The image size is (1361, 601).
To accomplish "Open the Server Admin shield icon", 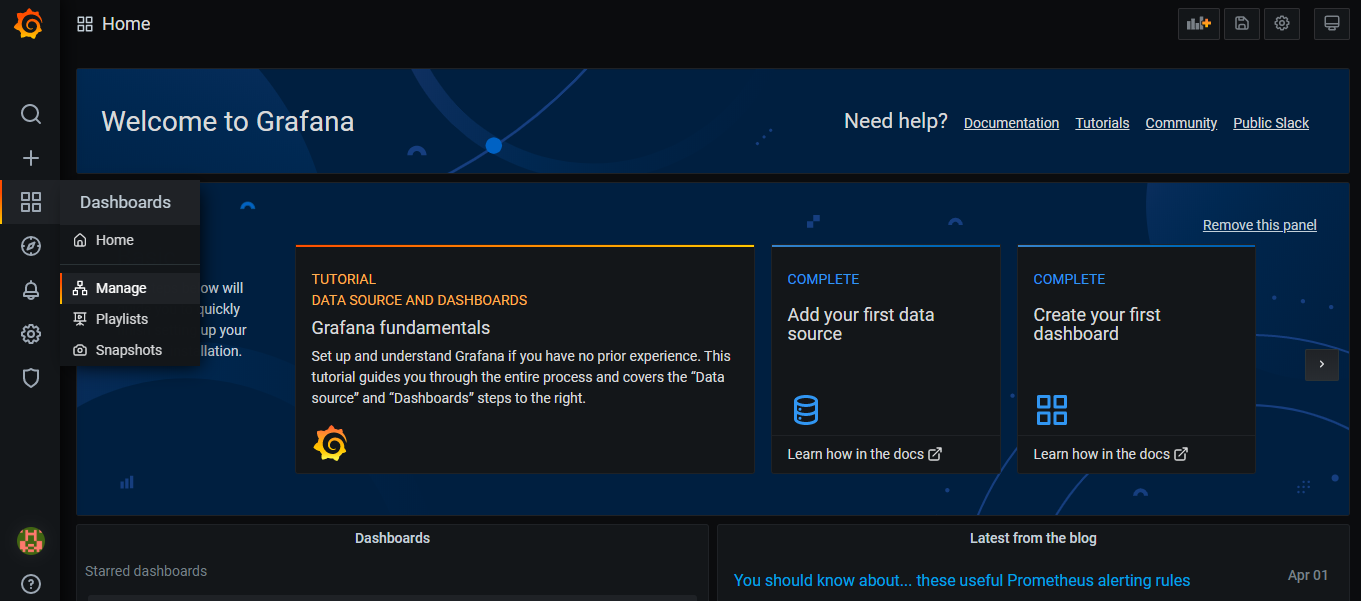I will coord(31,378).
